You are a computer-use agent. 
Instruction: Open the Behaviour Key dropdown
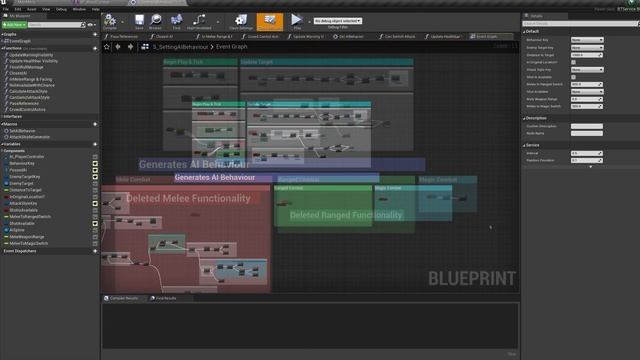[587, 40]
